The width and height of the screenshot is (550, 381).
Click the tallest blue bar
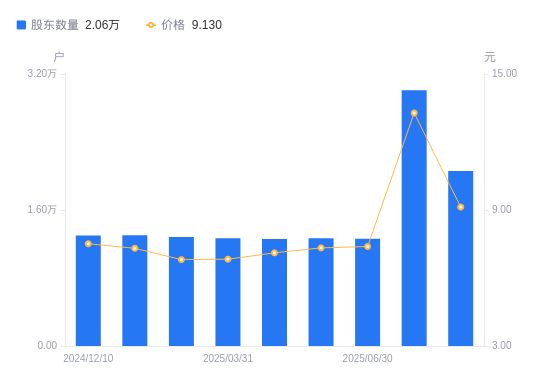point(414,218)
